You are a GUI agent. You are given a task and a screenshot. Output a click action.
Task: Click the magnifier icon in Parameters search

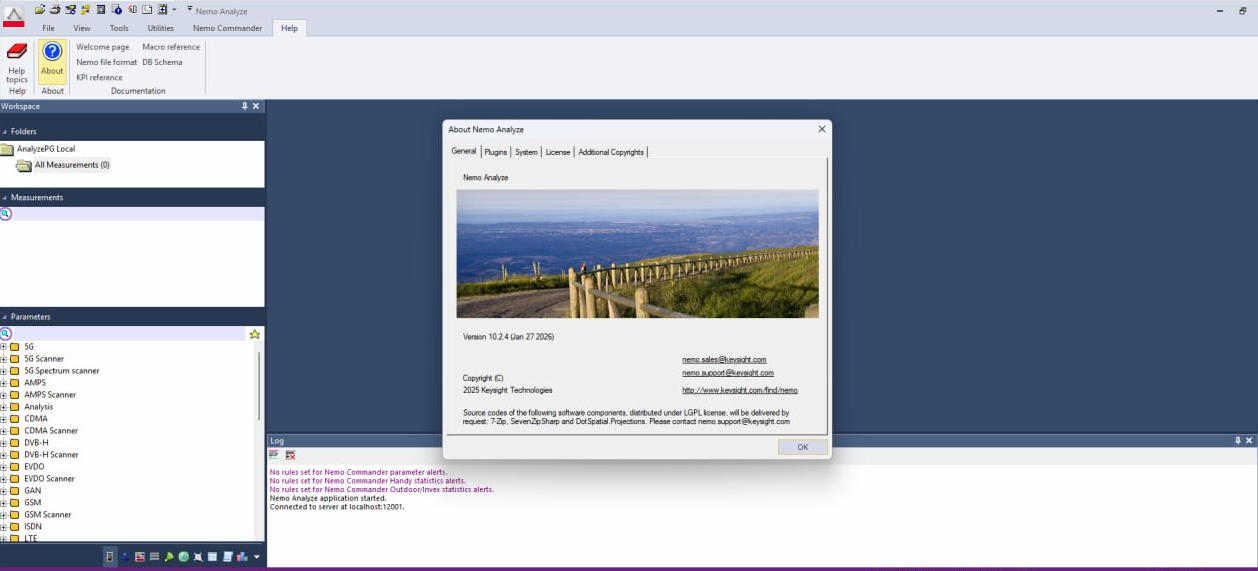[x=6, y=334]
